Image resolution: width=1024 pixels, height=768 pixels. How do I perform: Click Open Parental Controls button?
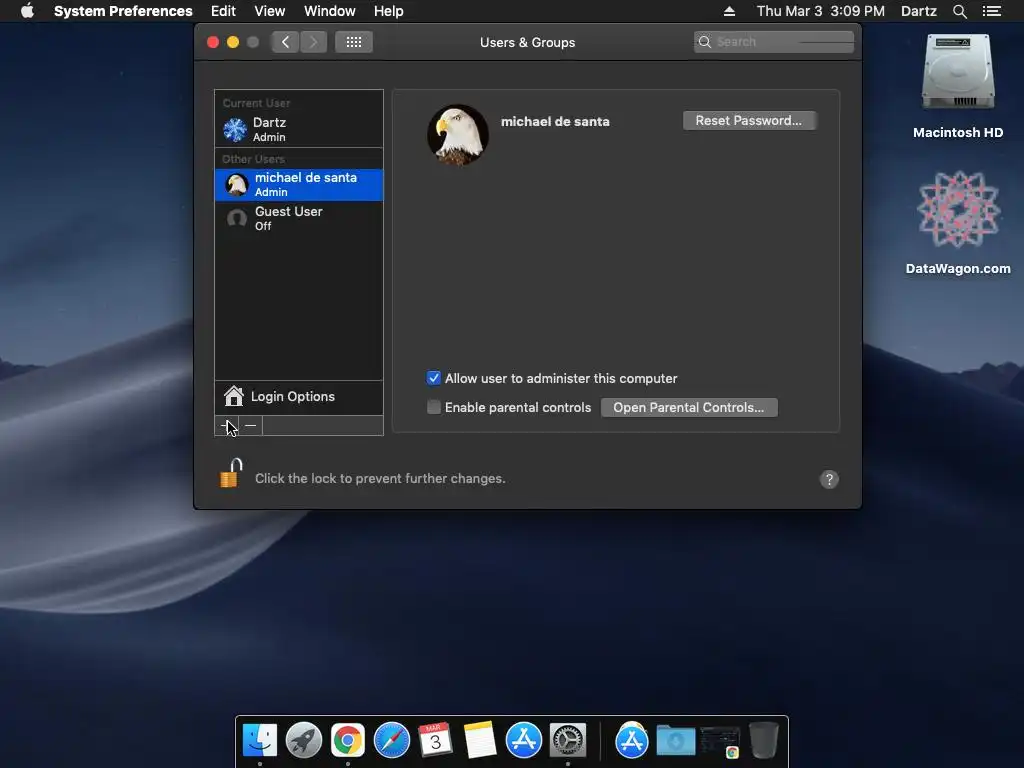[689, 408]
